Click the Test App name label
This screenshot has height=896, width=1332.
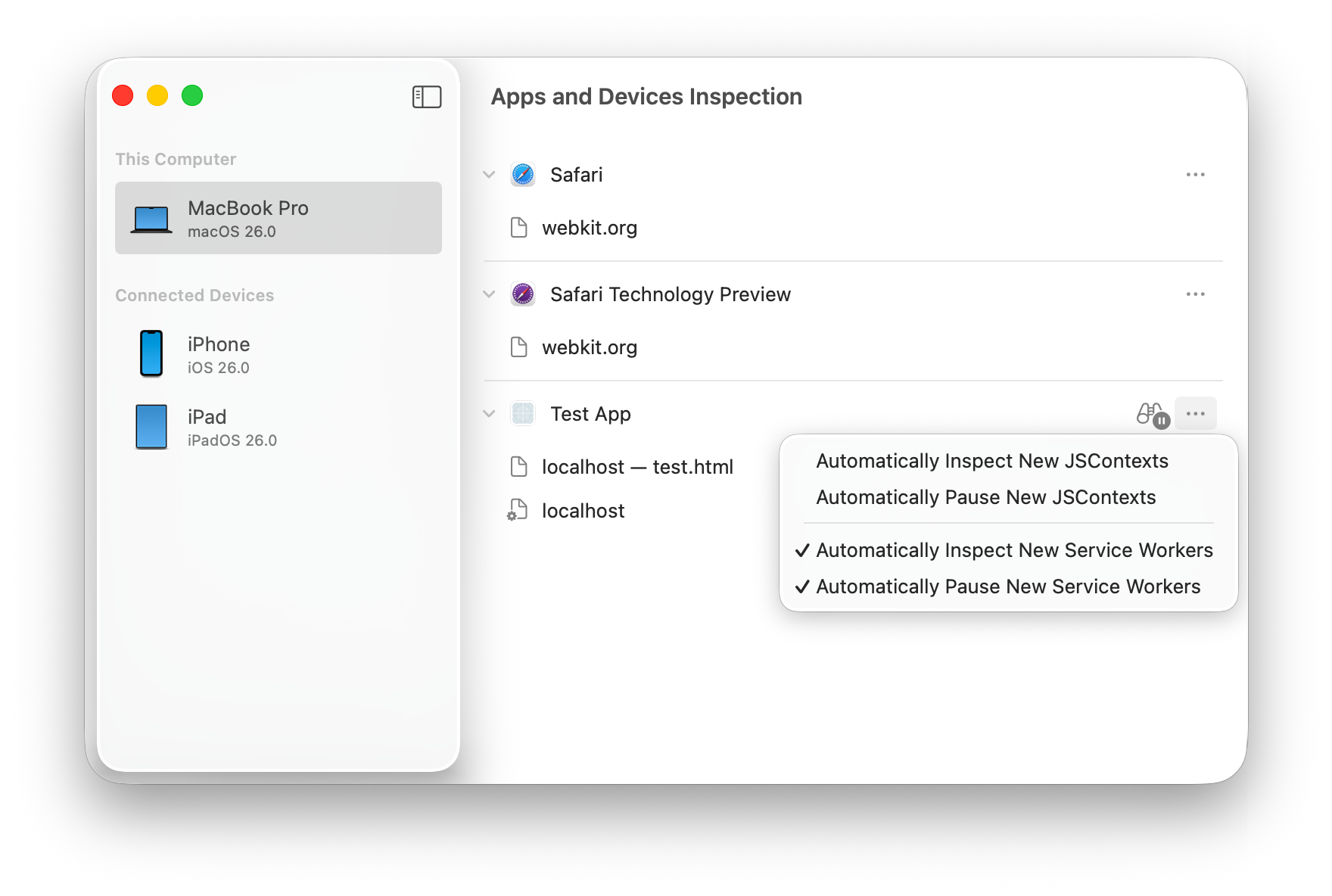point(590,414)
